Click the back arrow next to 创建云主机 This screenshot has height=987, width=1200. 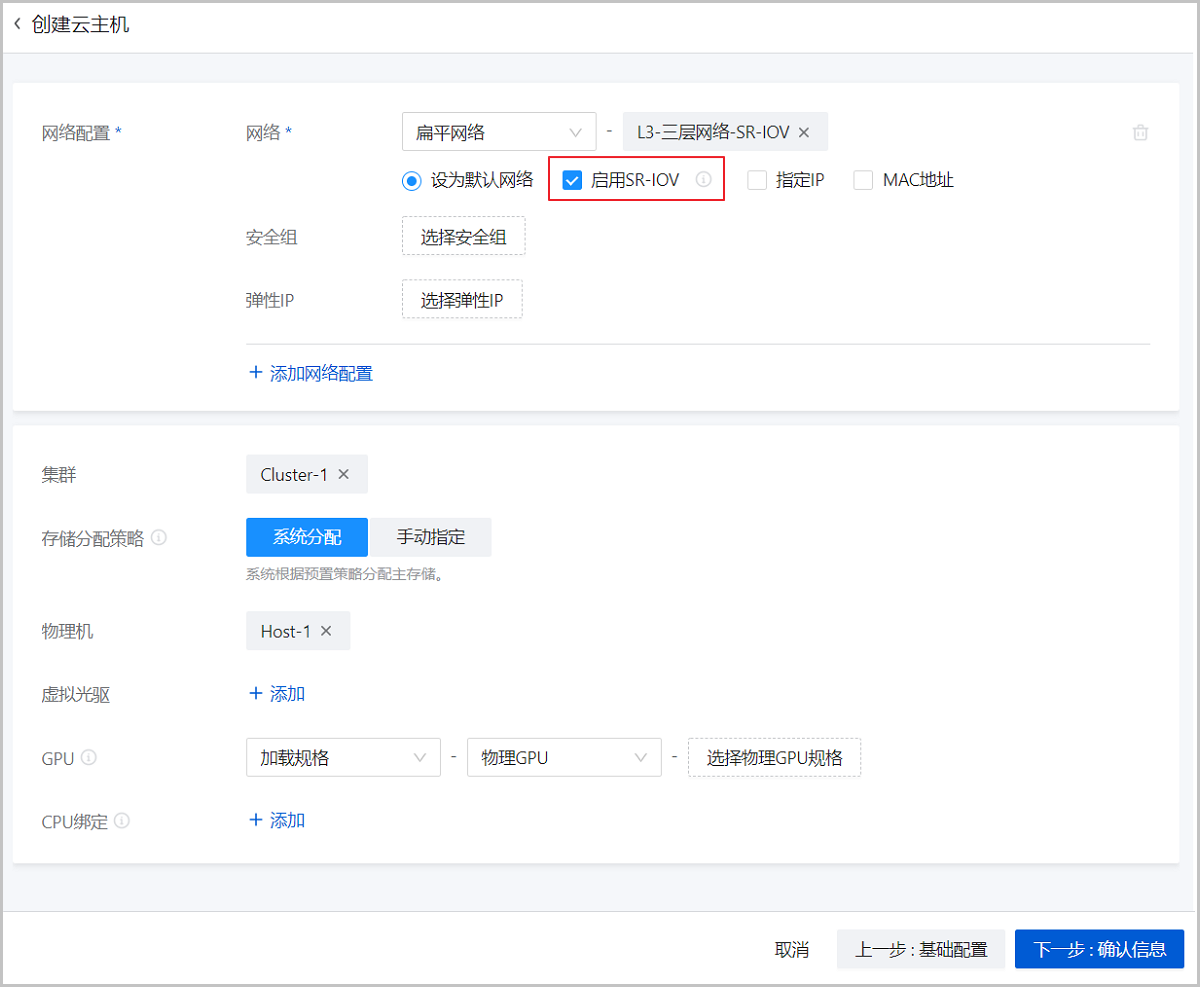18,23
